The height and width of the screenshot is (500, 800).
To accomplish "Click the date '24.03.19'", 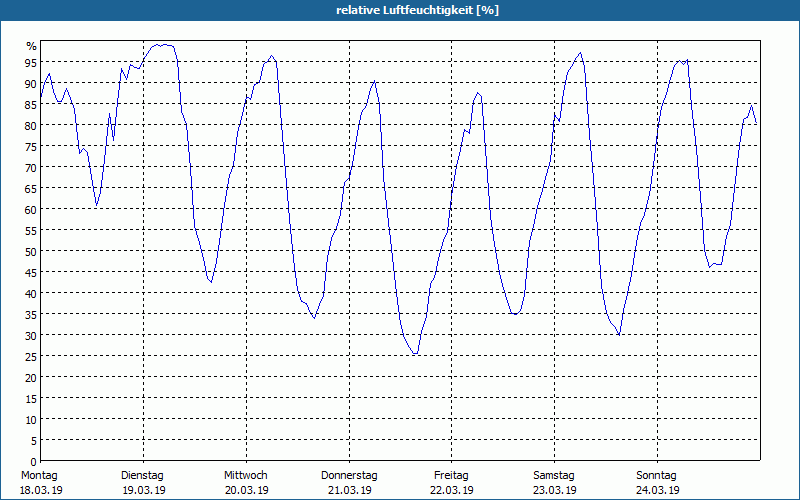I will 658,490.
